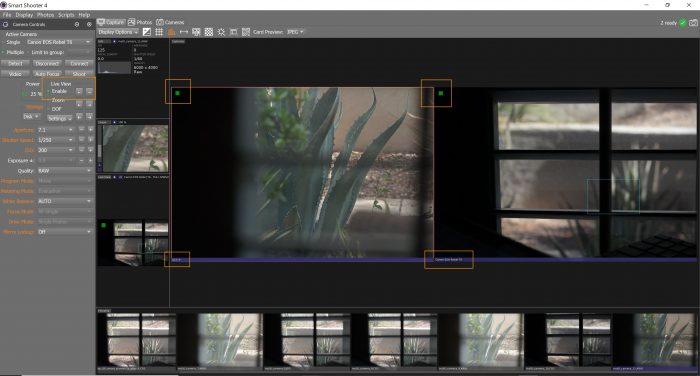Image resolution: width=700 pixels, height=376 pixels.
Task: Click the Shoot button
Action: click(79, 74)
